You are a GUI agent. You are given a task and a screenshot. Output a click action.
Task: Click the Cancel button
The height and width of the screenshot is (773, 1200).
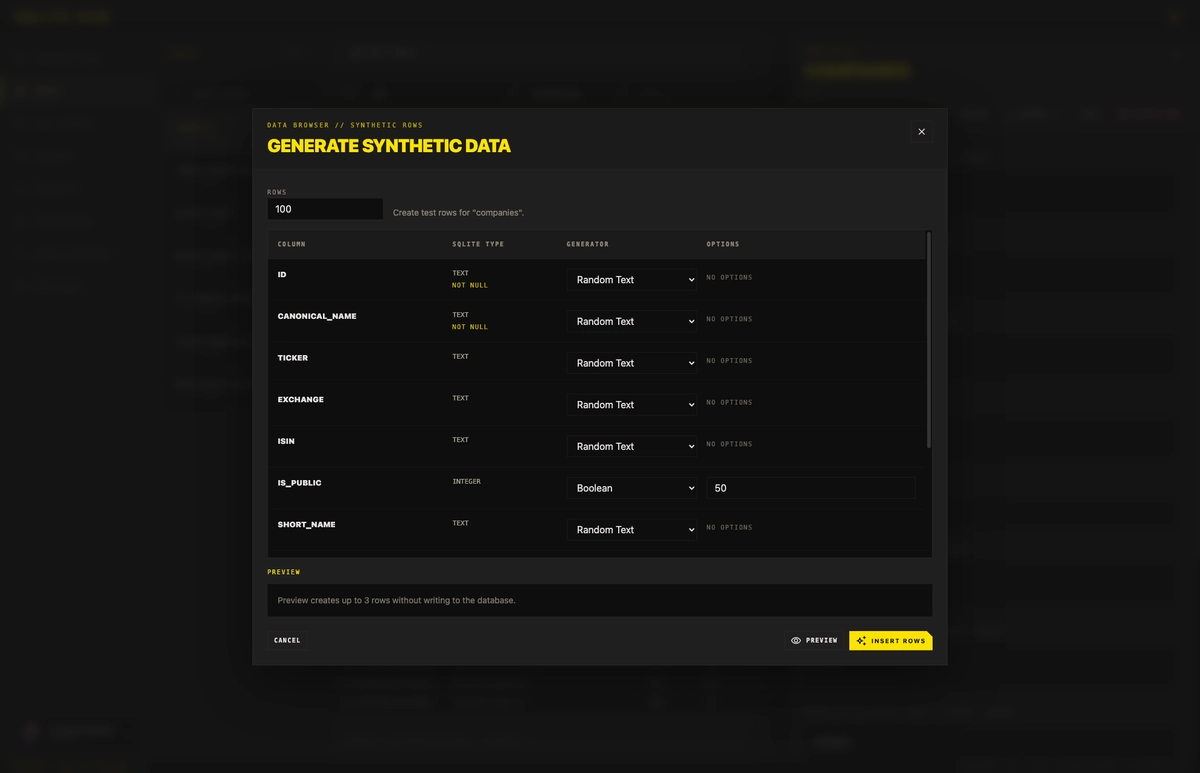pyautogui.click(x=287, y=640)
